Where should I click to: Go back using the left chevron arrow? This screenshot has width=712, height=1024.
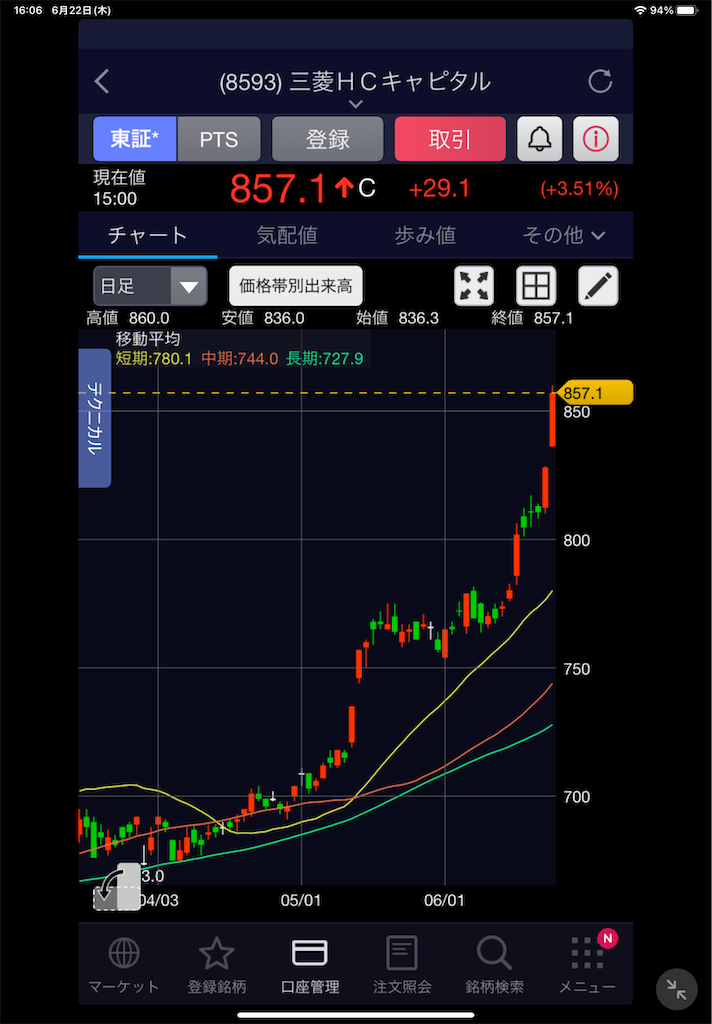click(x=102, y=82)
